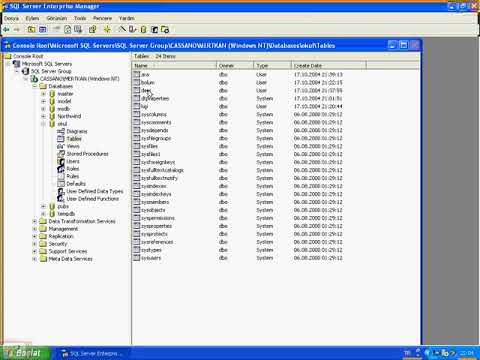
Task: Expand the Data Transformation Services folder
Action: tap(34, 221)
